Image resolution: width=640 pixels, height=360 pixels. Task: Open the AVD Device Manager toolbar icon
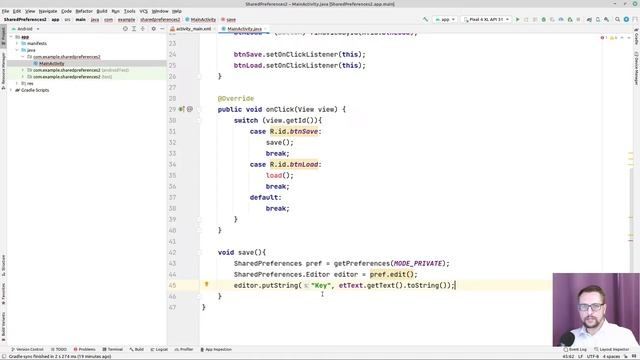[x=598, y=19]
